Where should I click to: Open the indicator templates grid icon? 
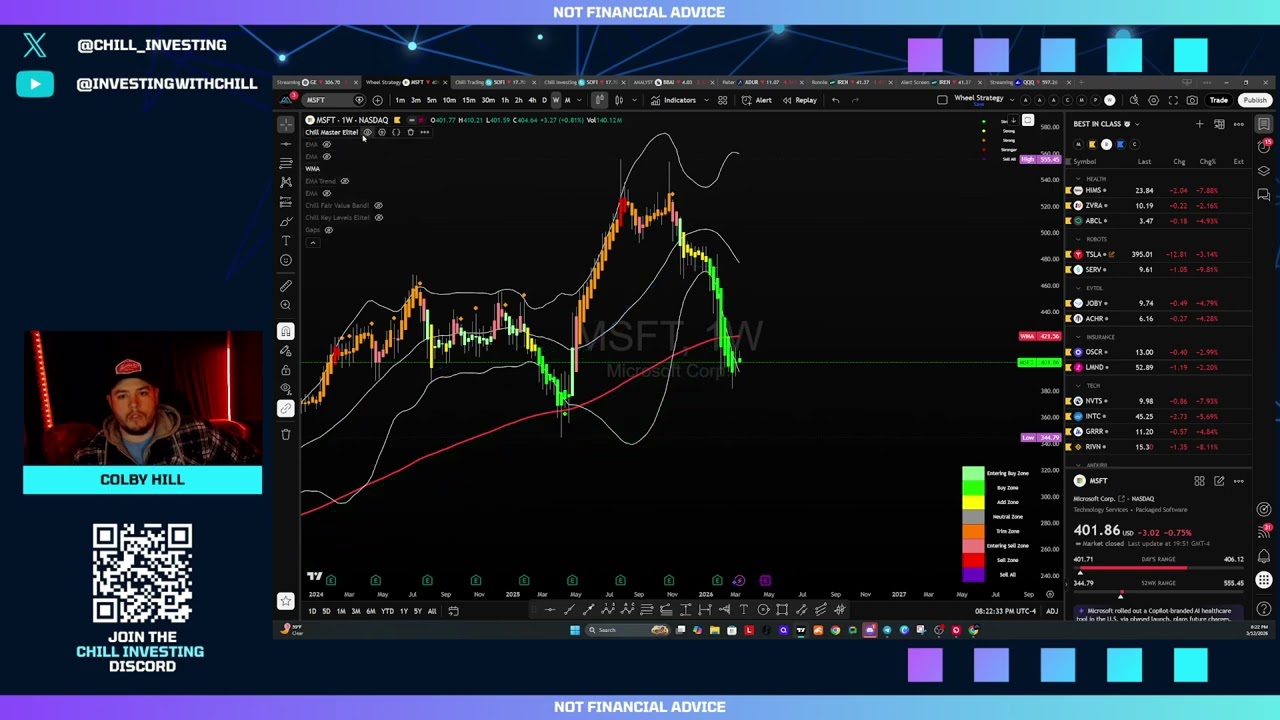point(722,100)
